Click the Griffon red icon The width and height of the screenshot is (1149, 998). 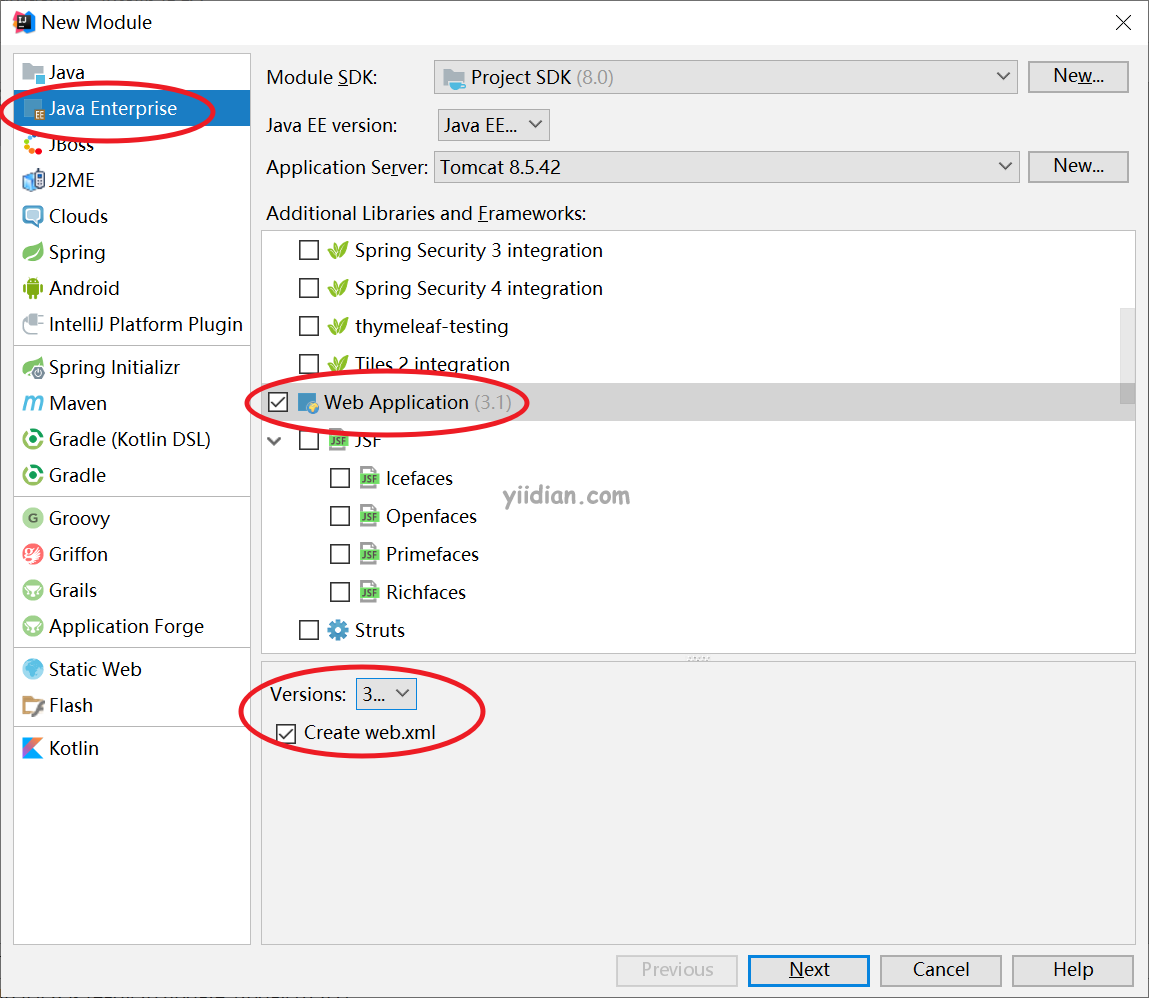[x=33, y=554]
